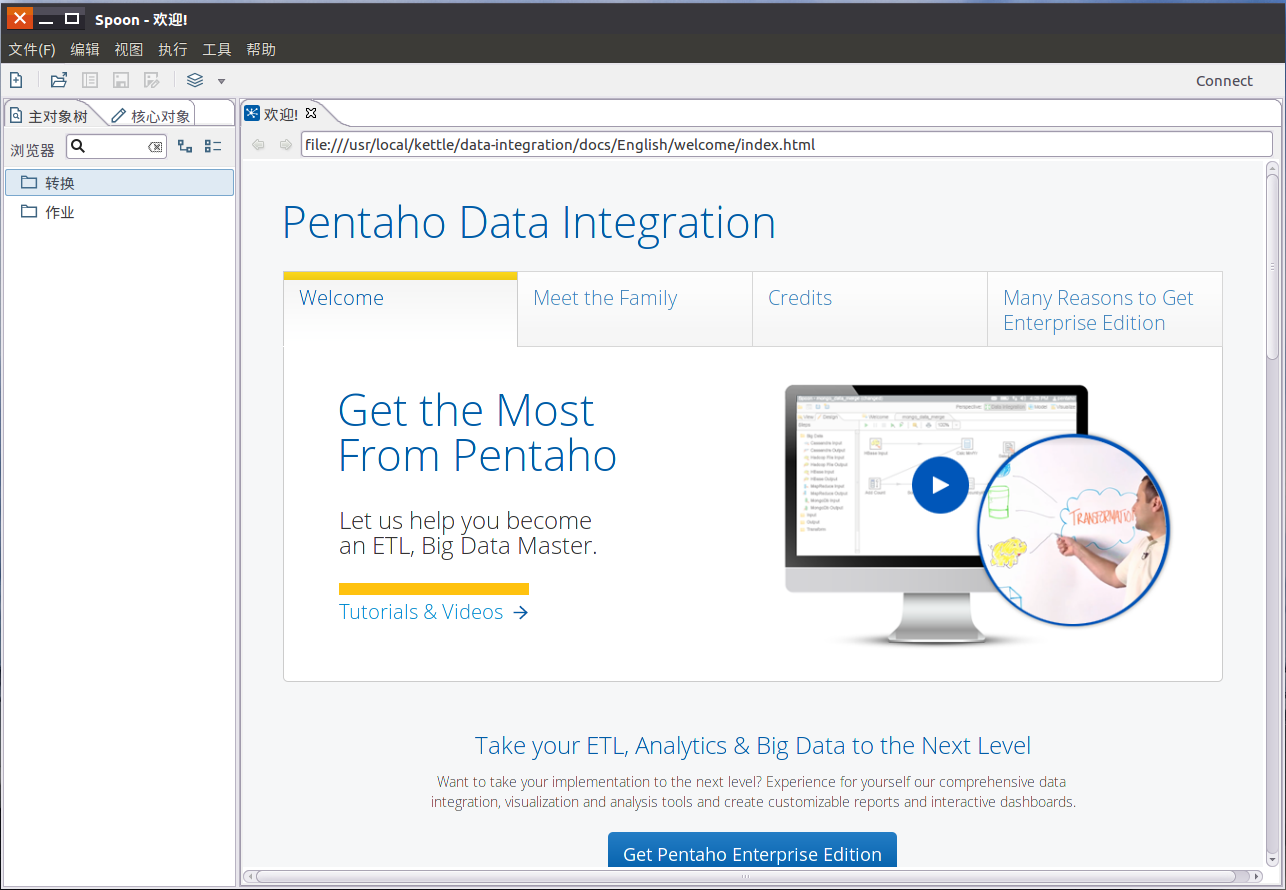Click the Save floppy disk icon

120,80
